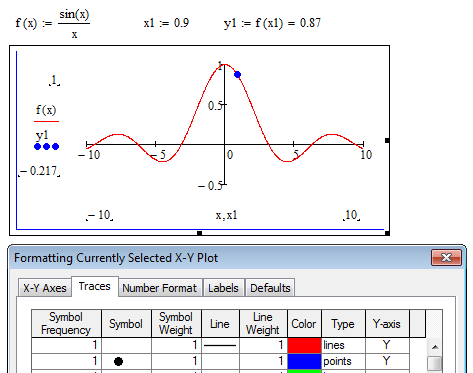Click the Y-axis column header

click(x=387, y=323)
